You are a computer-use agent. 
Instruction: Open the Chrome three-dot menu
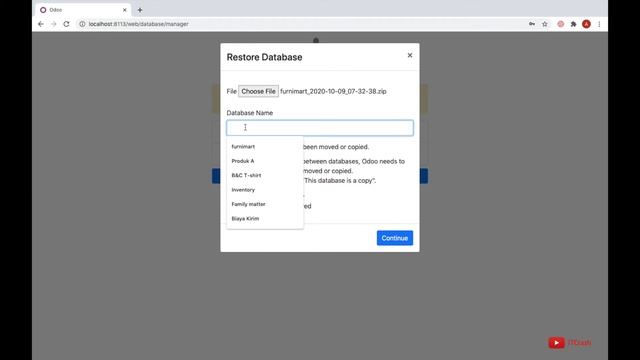tap(599, 24)
